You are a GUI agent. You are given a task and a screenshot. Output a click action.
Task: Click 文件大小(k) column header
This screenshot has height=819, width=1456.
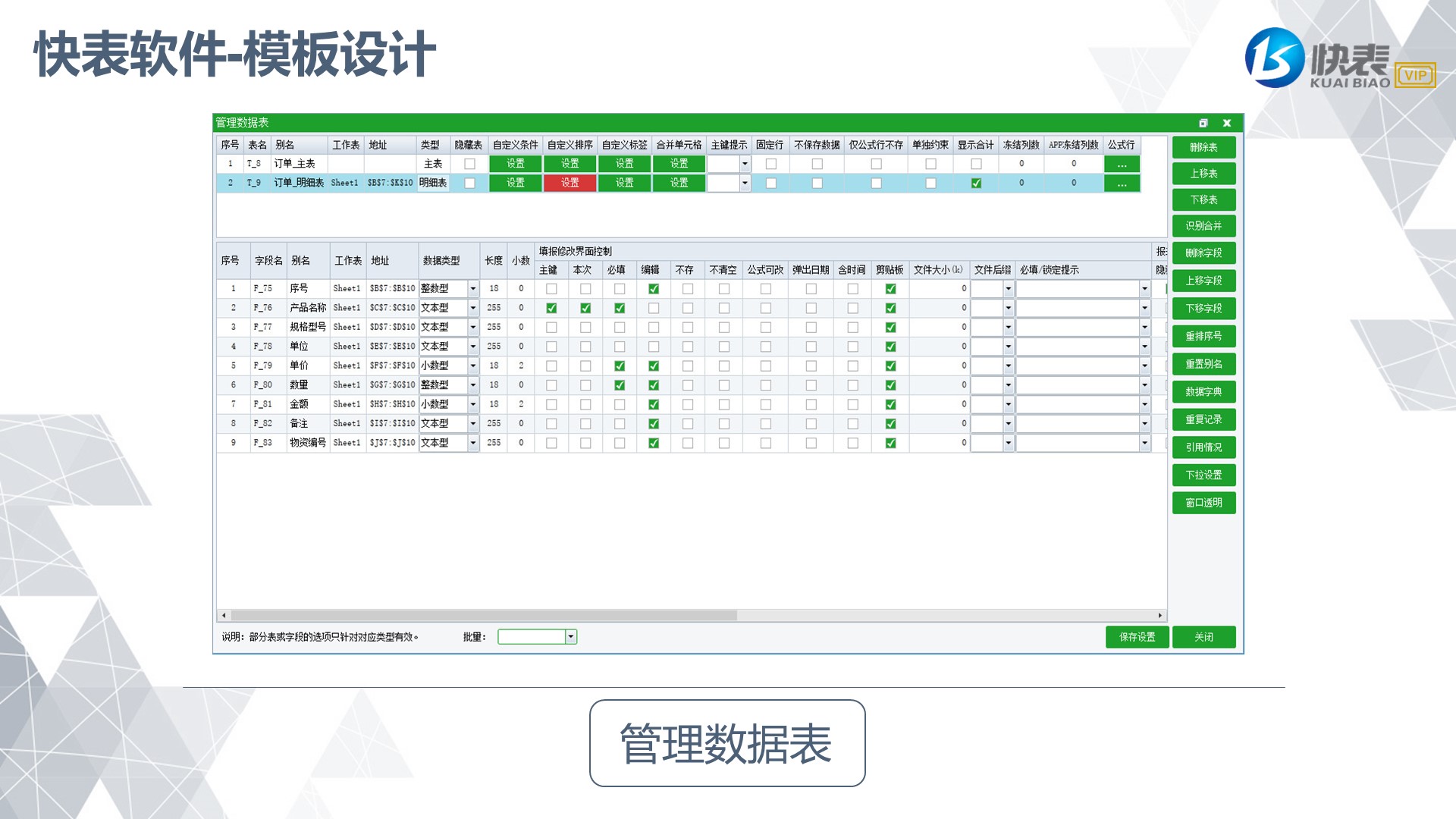click(x=939, y=270)
